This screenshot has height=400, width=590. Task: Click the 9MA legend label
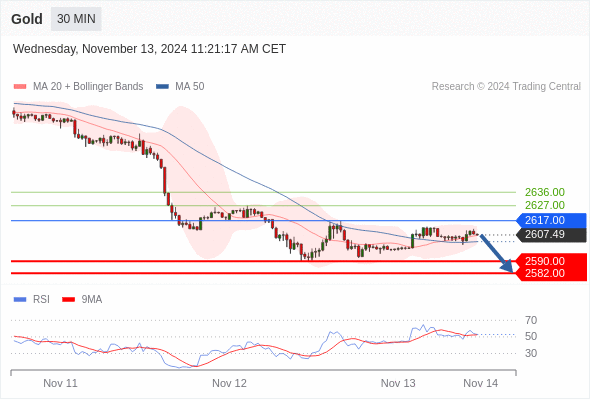click(x=92, y=300)
